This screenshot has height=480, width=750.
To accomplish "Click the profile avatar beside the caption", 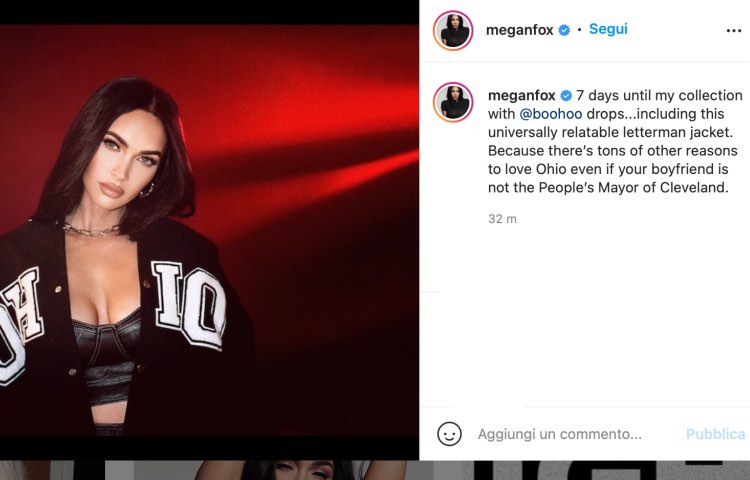I will (x=452, y=101).
